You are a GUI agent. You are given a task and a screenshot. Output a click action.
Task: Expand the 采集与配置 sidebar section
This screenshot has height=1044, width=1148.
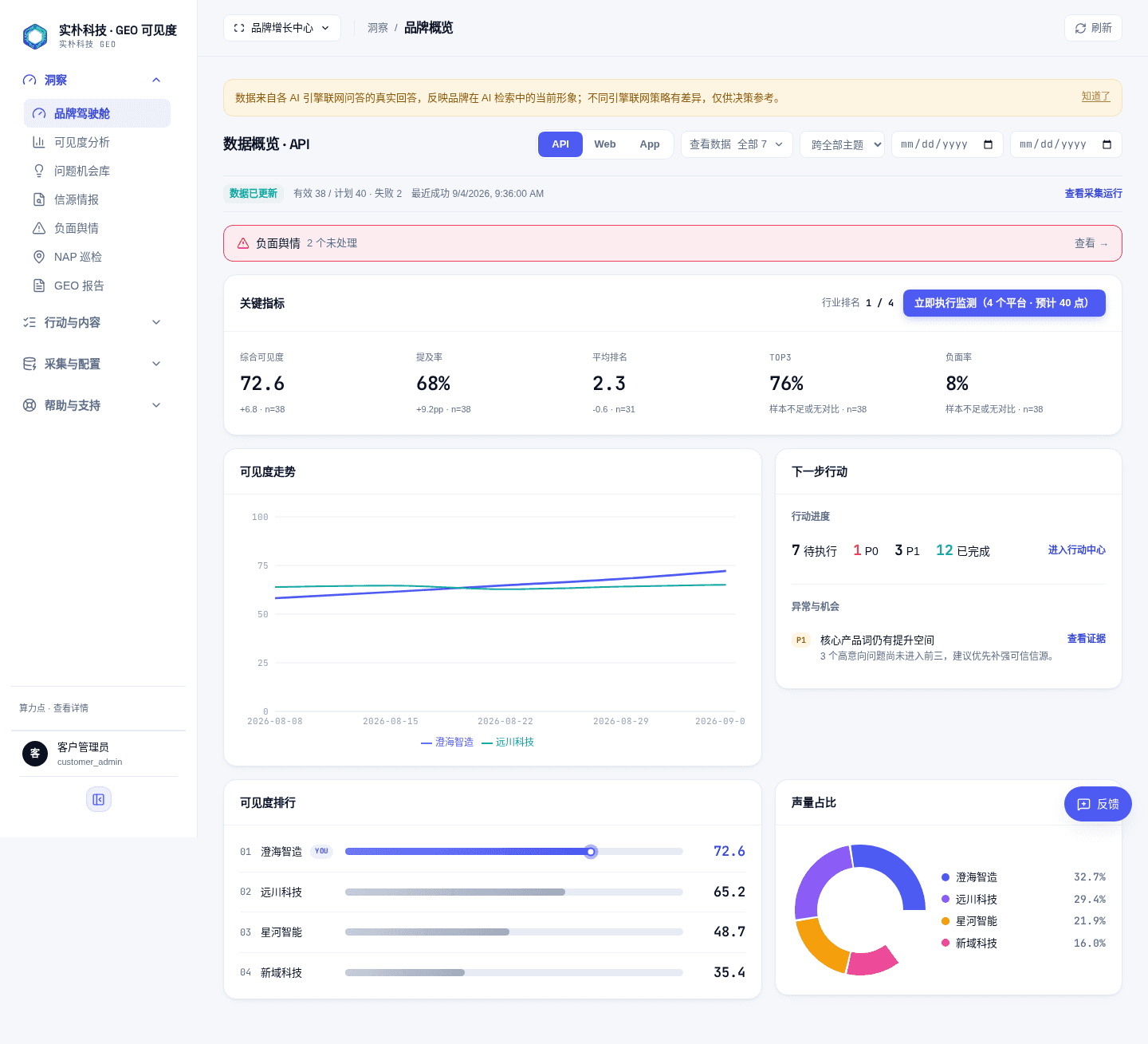click(x=156, y=364)
